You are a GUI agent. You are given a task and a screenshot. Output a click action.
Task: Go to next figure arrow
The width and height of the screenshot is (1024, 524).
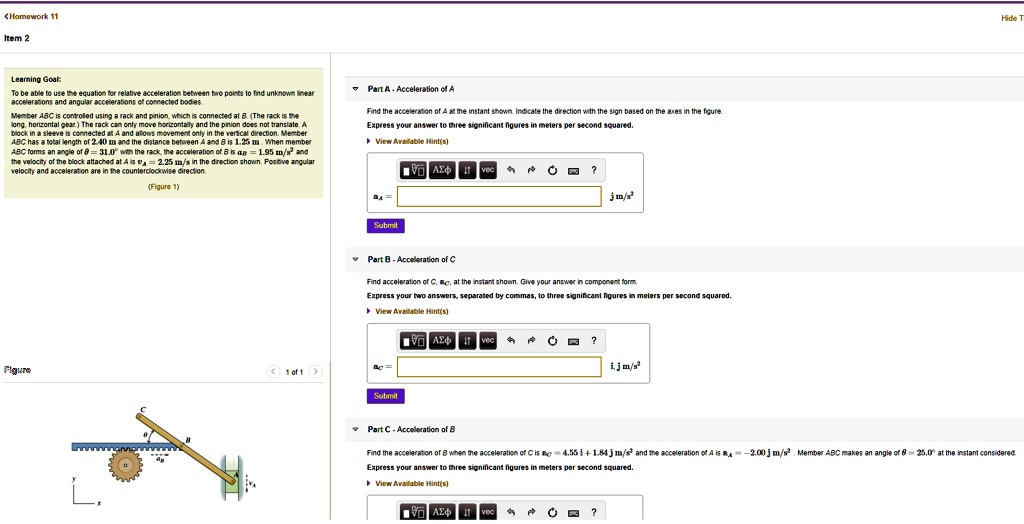(316, 372)
